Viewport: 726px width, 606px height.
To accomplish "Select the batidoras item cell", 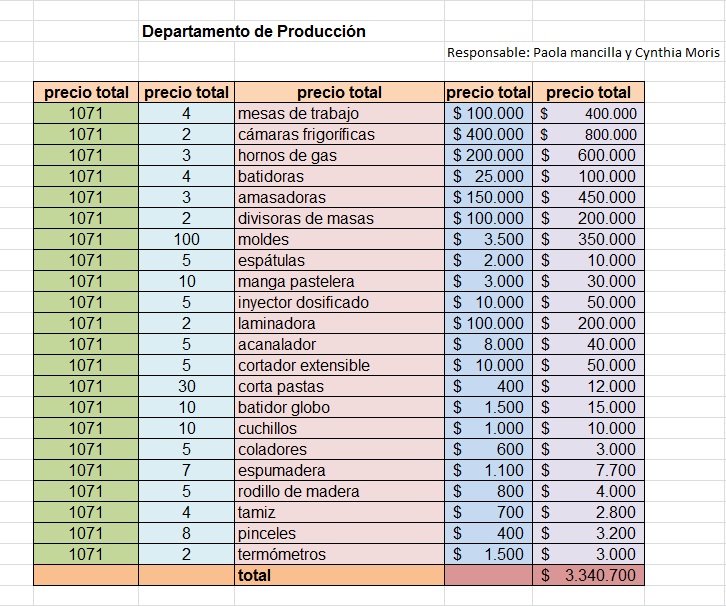I will pyautogui.click(x=339, y=176).
